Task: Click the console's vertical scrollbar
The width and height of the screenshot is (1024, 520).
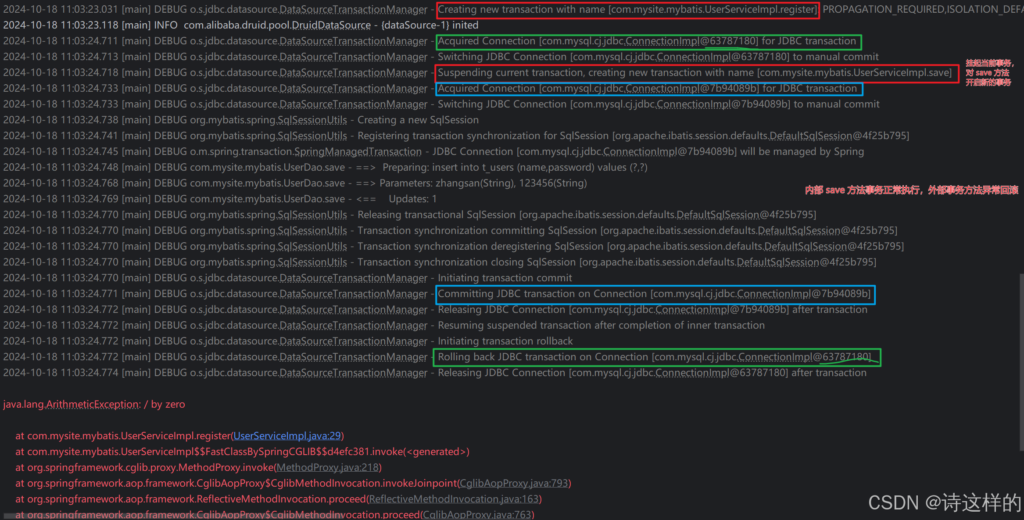Action: (x=1020, y=361)
